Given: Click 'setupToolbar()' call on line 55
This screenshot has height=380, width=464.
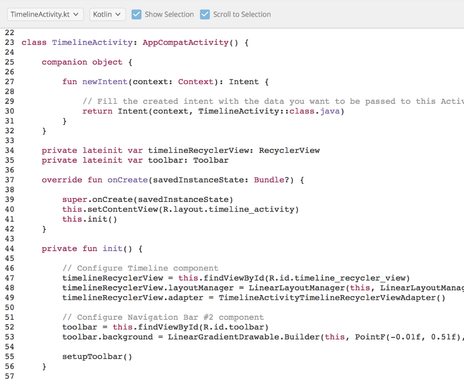Looking at the screenshot, I should pyautogui.click(x=97, y=356).
